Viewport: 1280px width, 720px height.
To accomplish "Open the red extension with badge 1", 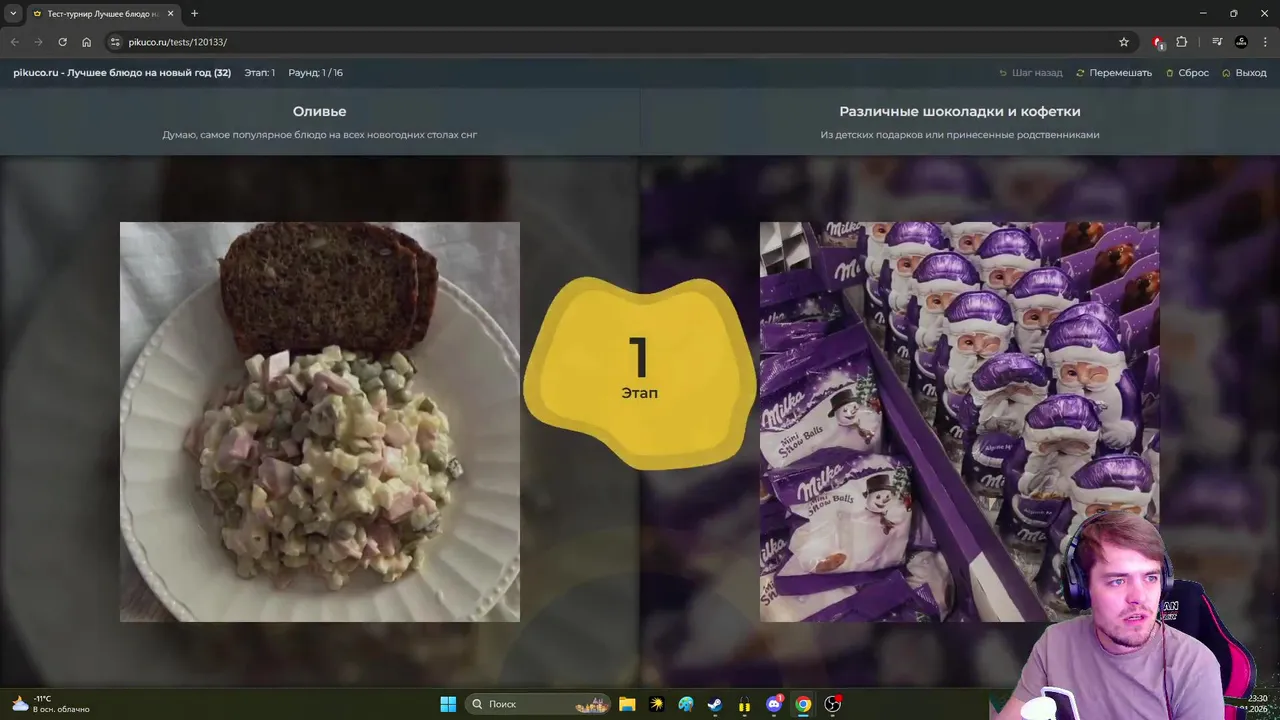I will [x=1158, y=42].
